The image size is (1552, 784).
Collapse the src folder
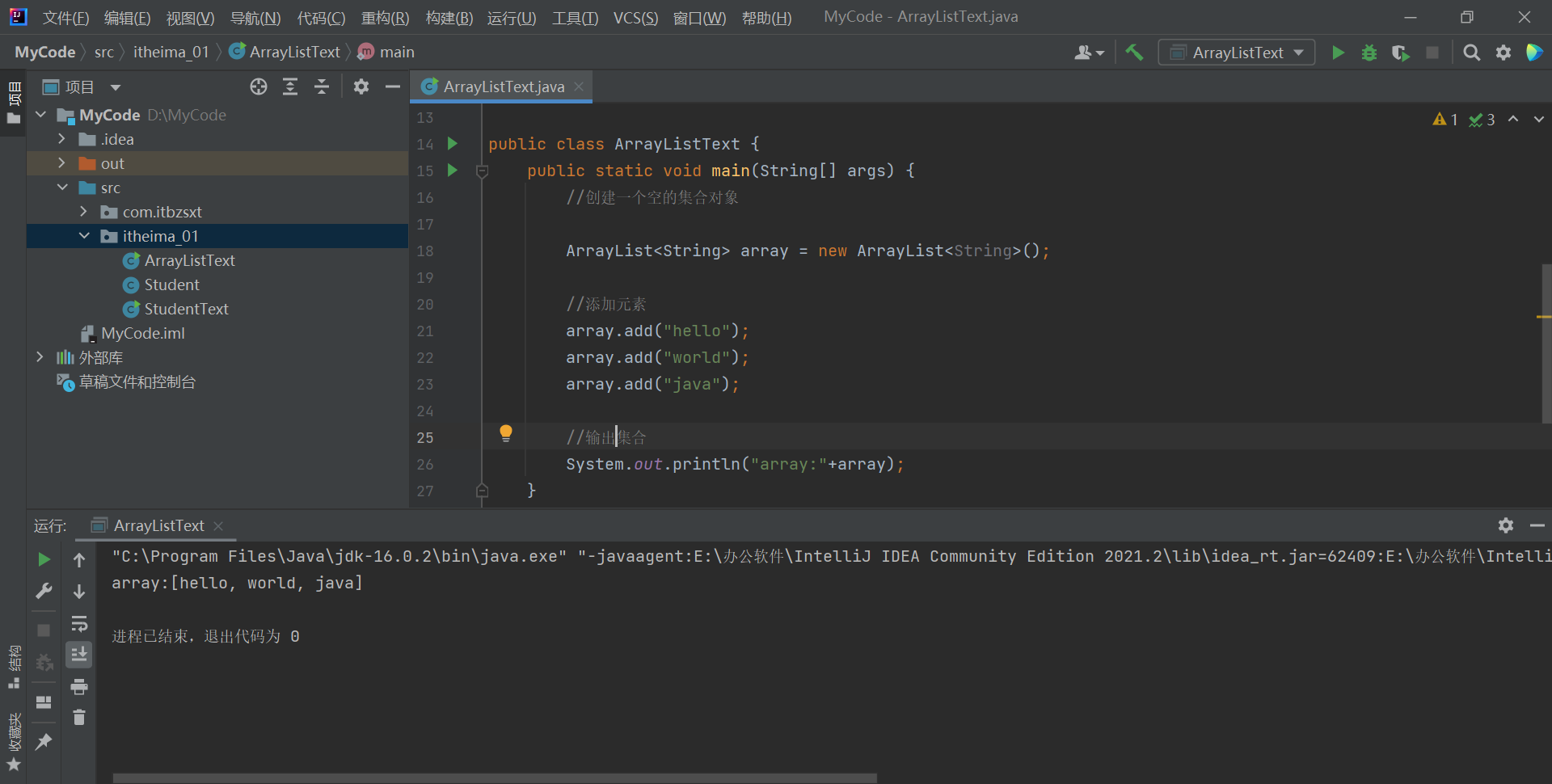pyautogui.click(x=62, y=188)
